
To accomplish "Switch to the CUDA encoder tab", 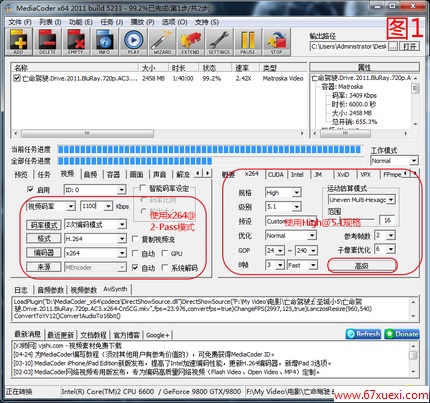I will pyautogui.click(x=276, y=174).
